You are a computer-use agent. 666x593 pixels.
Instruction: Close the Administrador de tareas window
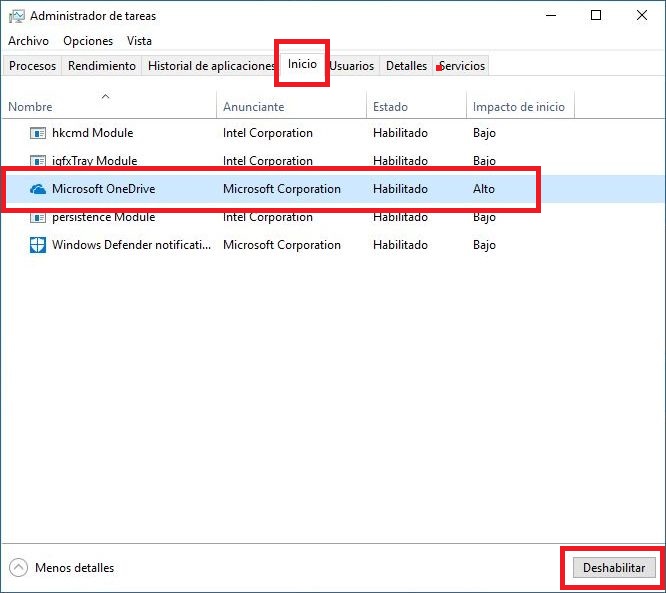(x=642, y=16)
